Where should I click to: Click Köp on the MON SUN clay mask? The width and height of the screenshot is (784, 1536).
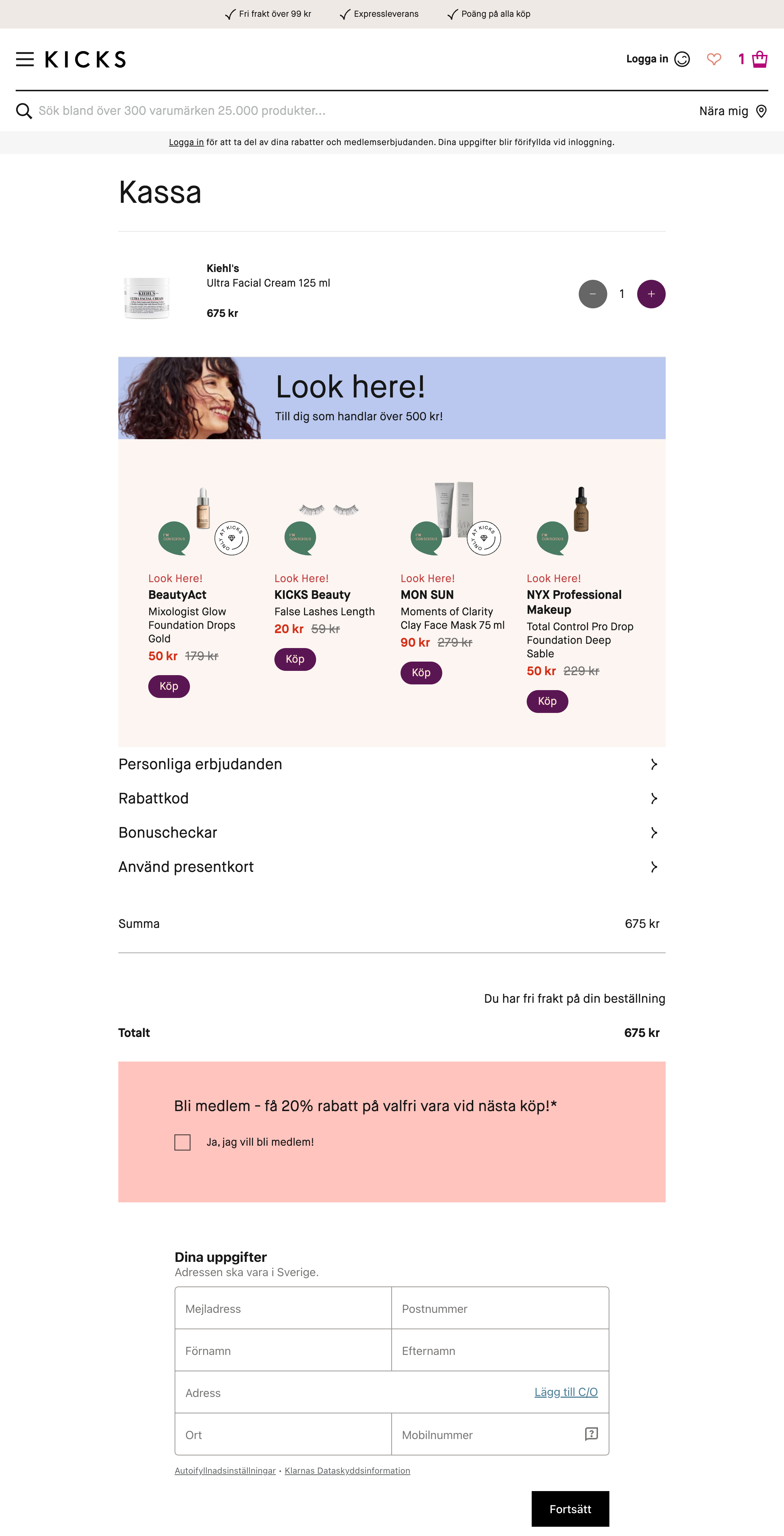(421, 673)
